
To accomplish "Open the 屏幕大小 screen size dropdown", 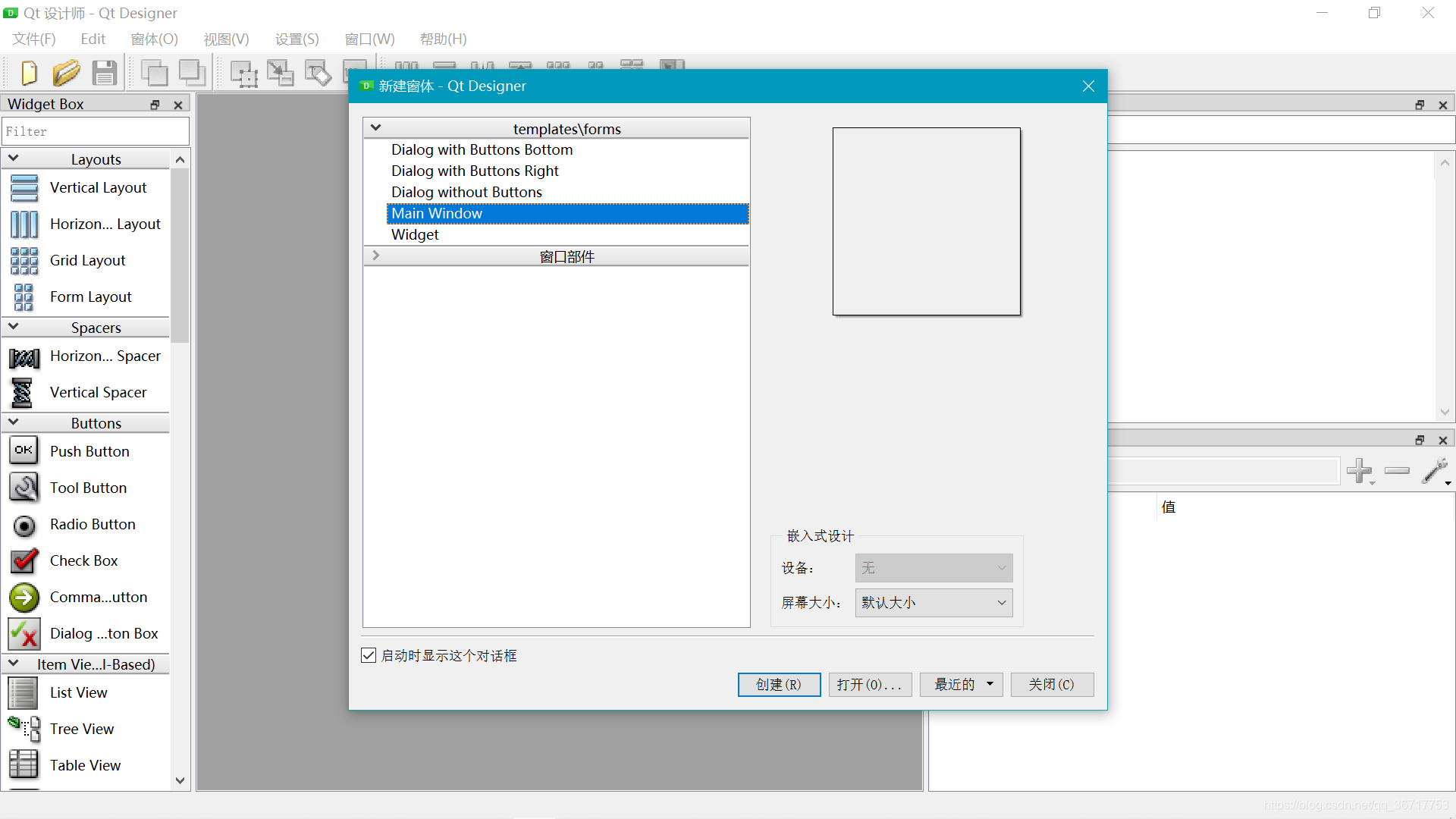I will pos(934,603).
